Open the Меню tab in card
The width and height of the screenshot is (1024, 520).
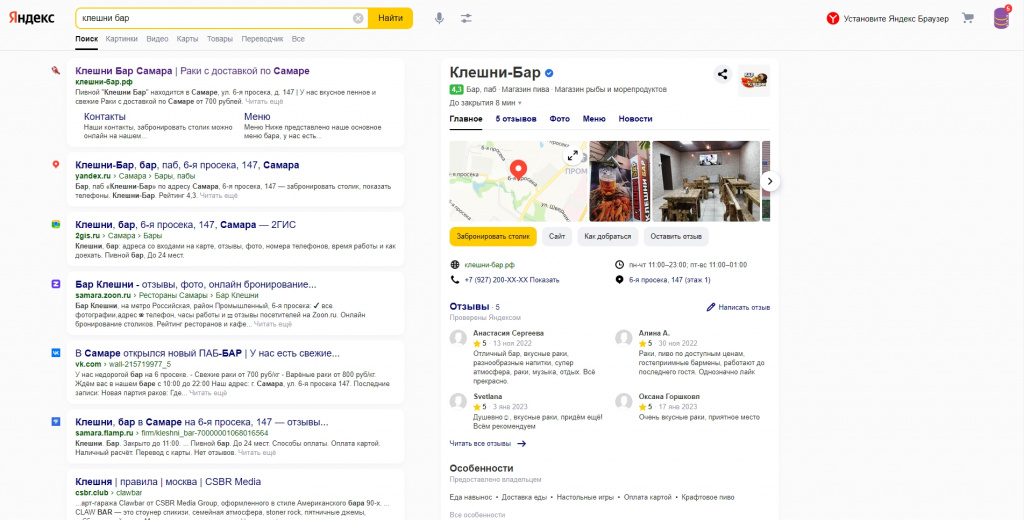point(594,119)
